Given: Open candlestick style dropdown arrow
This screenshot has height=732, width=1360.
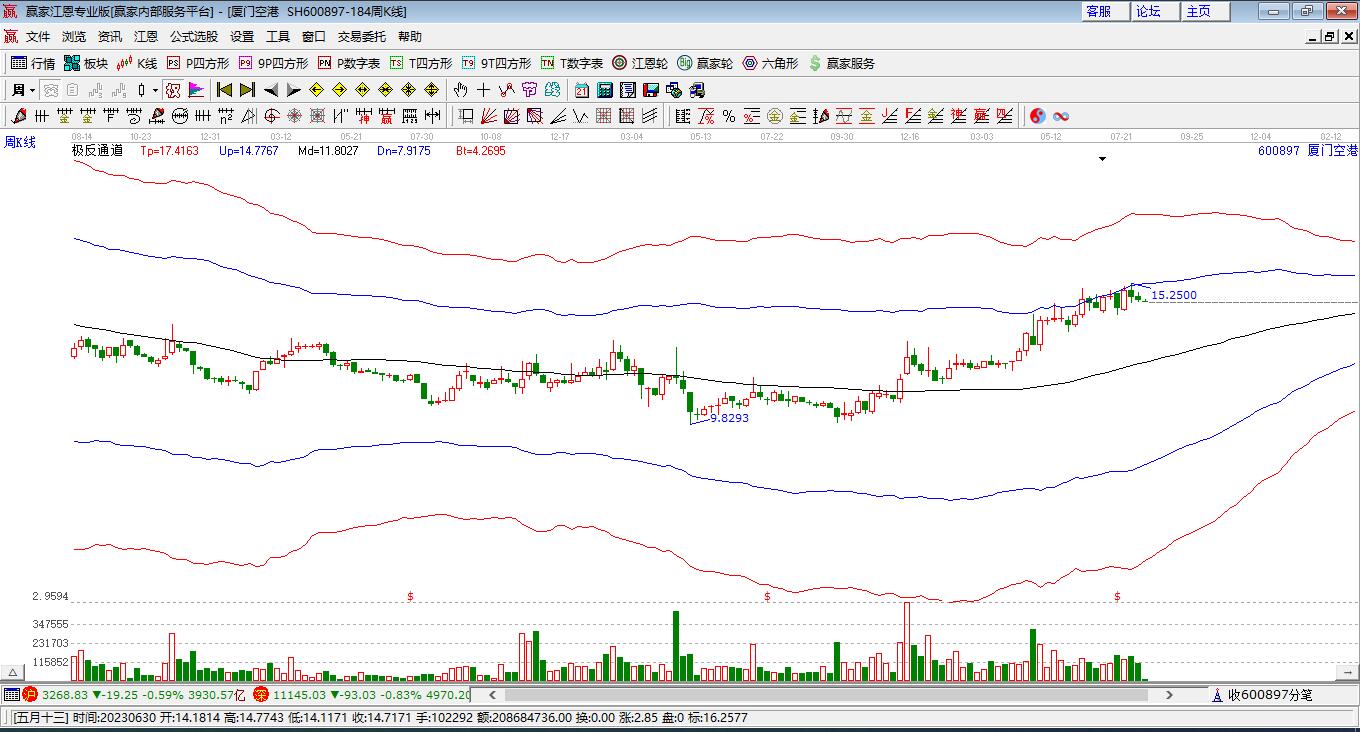Looking at the screenshot, I should (155, 90).
